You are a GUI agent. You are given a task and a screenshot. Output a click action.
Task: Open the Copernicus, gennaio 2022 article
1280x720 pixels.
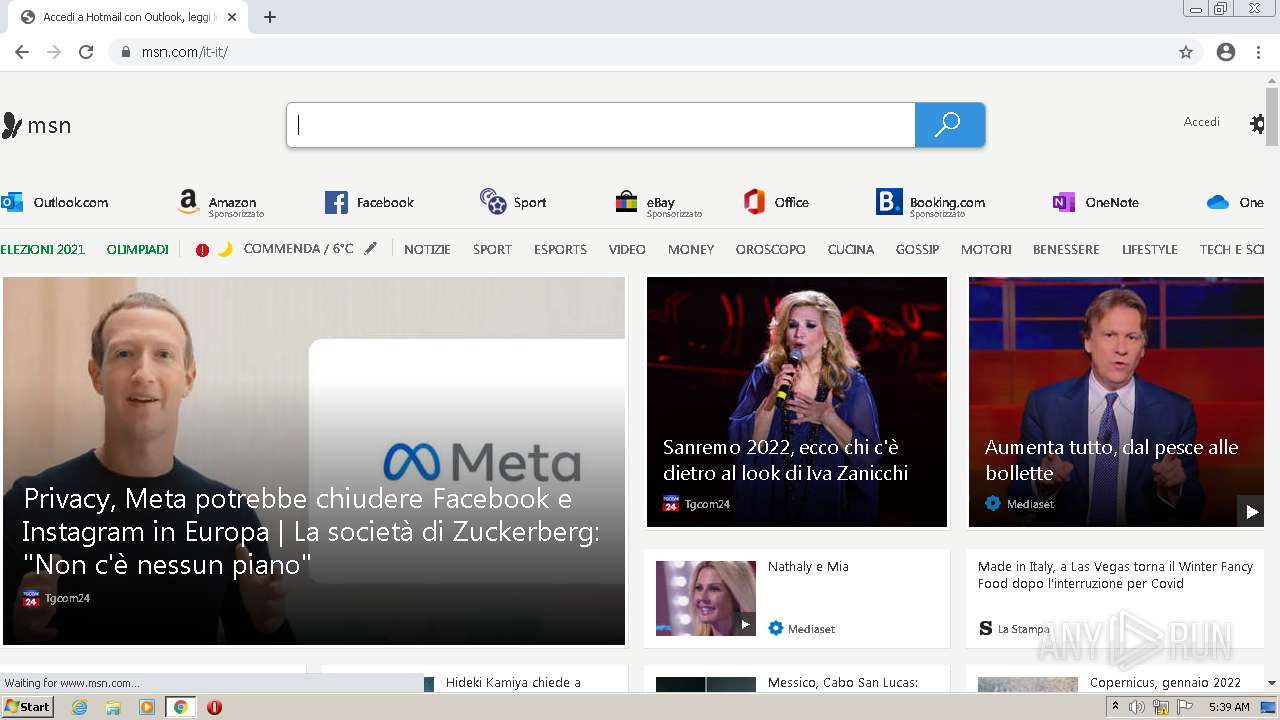pos(1165,683)
